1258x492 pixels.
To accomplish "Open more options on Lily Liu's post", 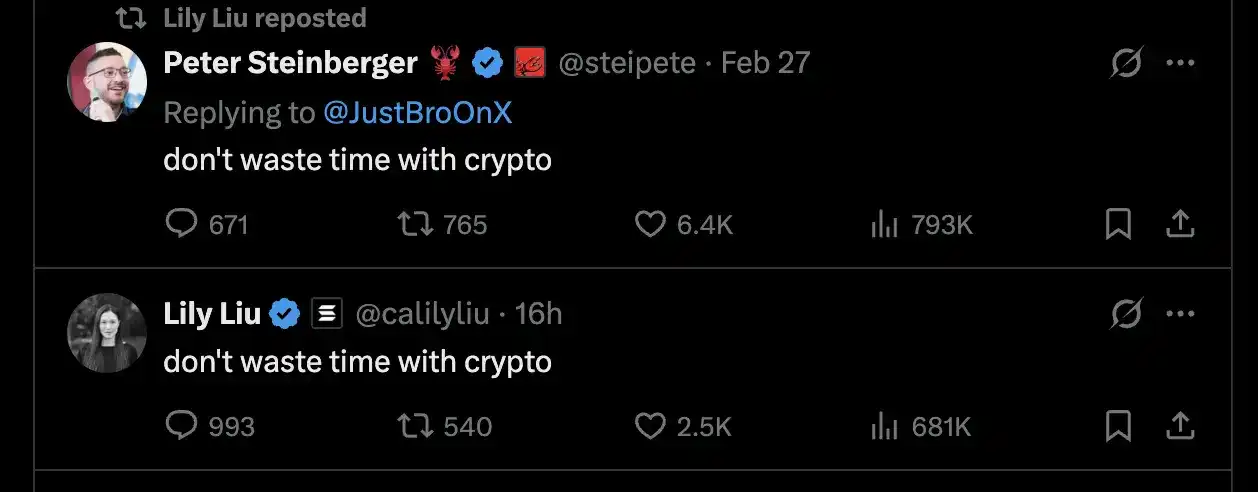I will point(1180,314).
